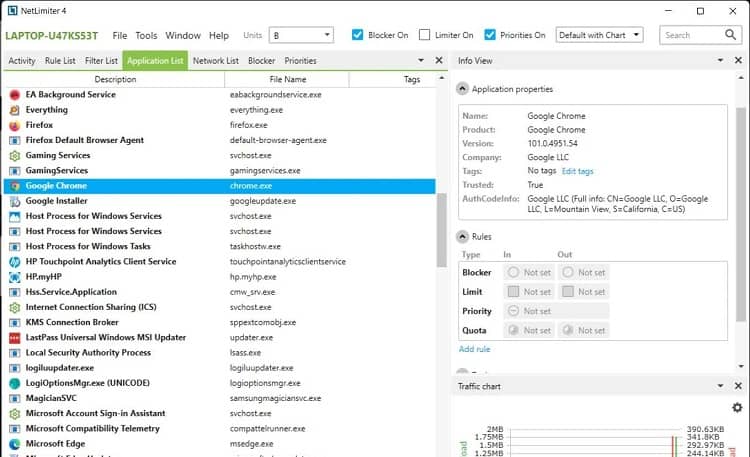Click the Host Process for Windows Tasks icon

coord(15,246)
